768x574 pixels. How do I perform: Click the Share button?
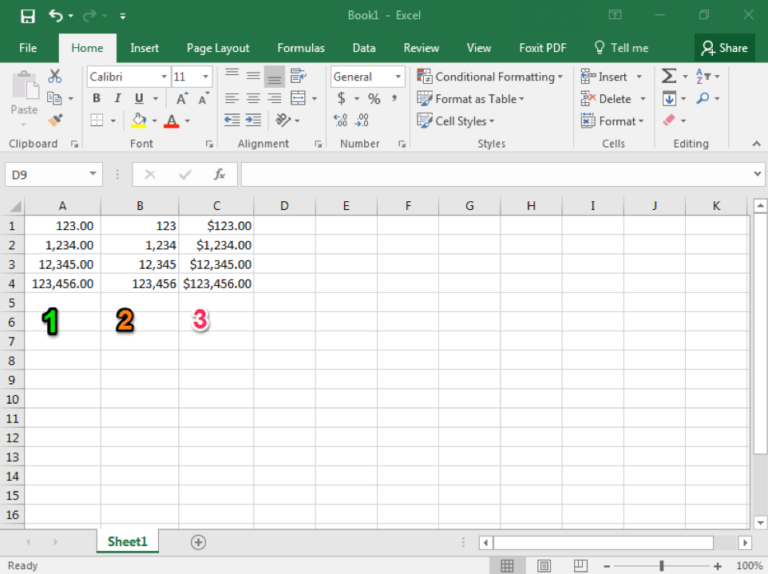pyautogui.click(x=724, y=48)
